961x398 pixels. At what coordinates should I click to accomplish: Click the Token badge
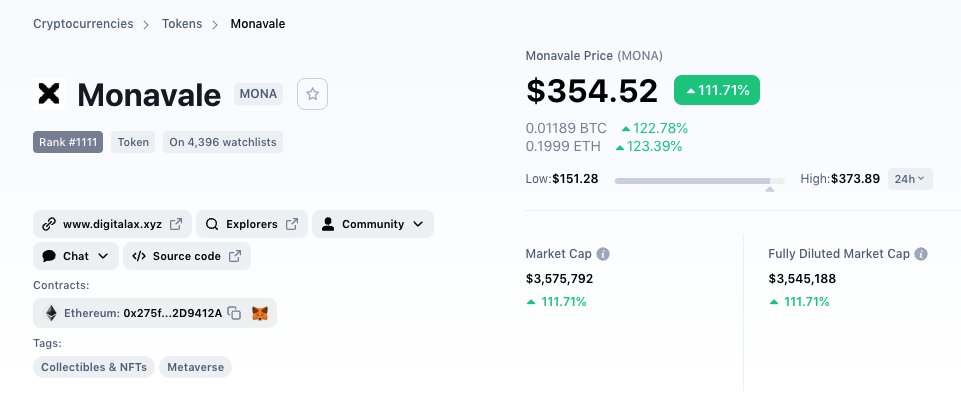click(x=133, y=142)
